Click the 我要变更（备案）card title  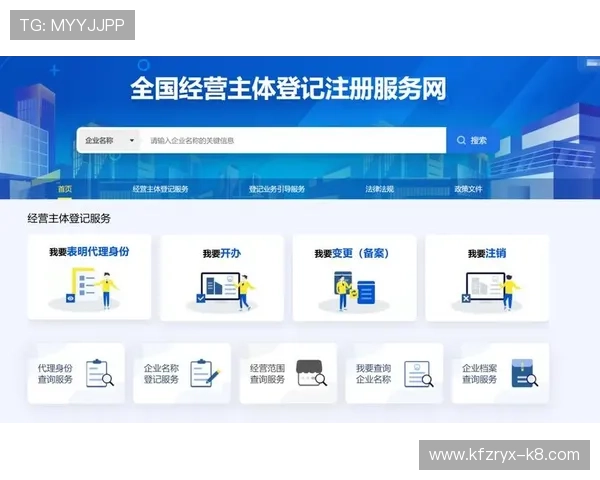352,253
